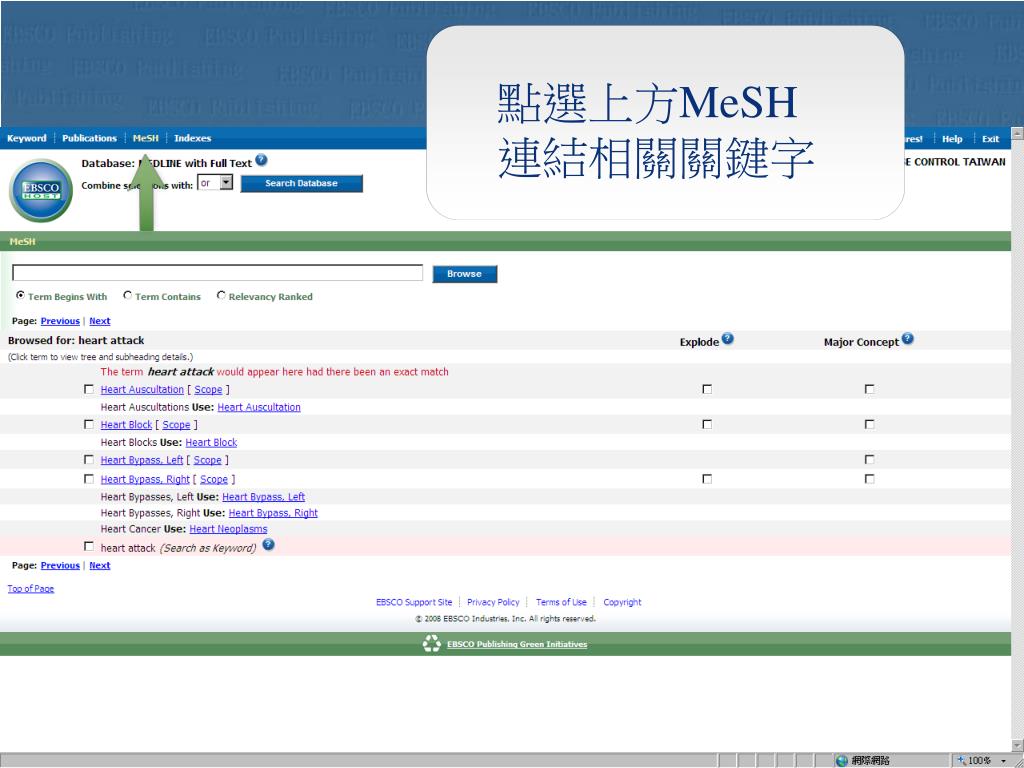Go to Next page at bottom
This screenshot has width=1024, height=768.
[x=100, y=566]
